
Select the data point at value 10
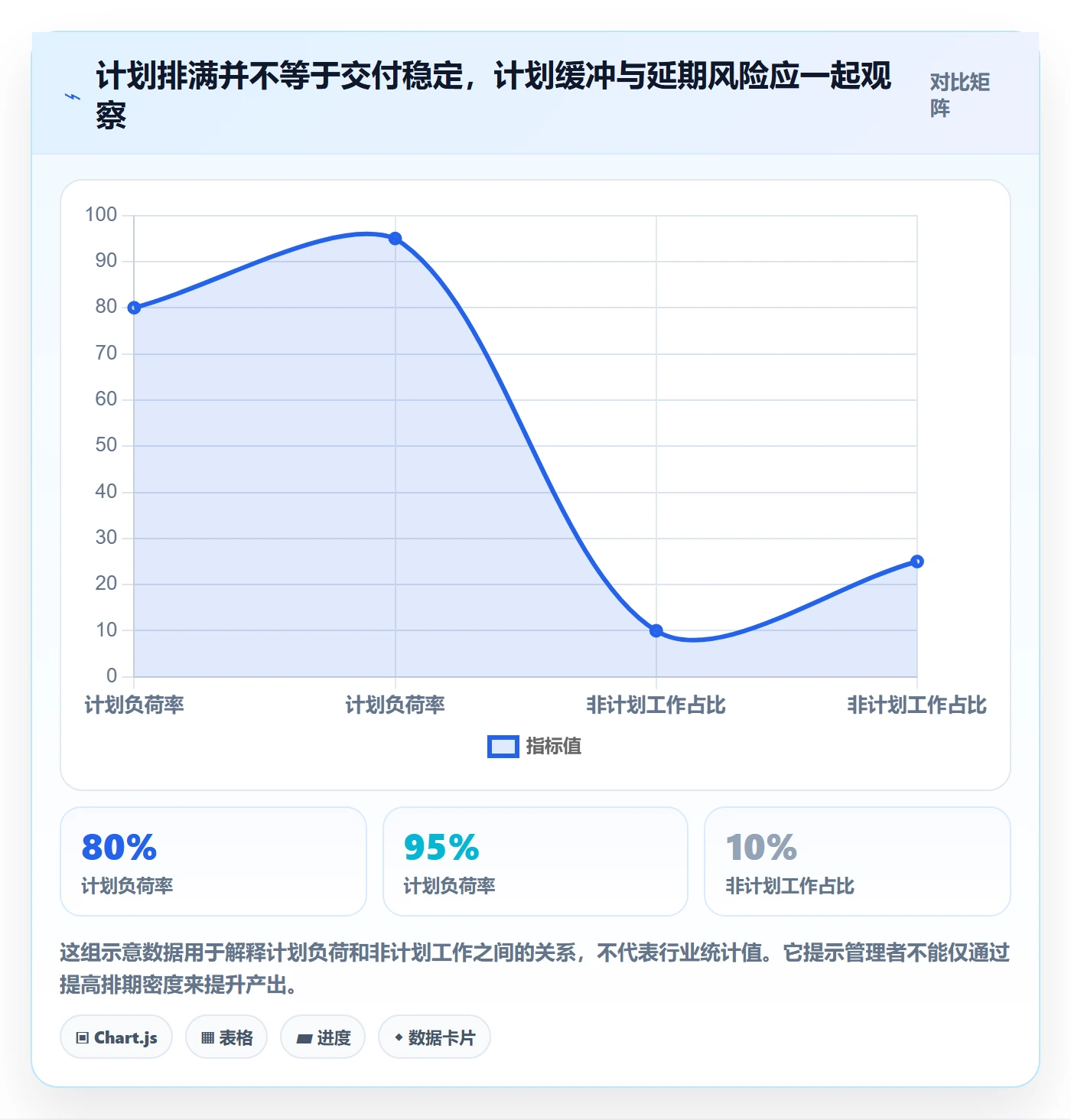[656, 630]
